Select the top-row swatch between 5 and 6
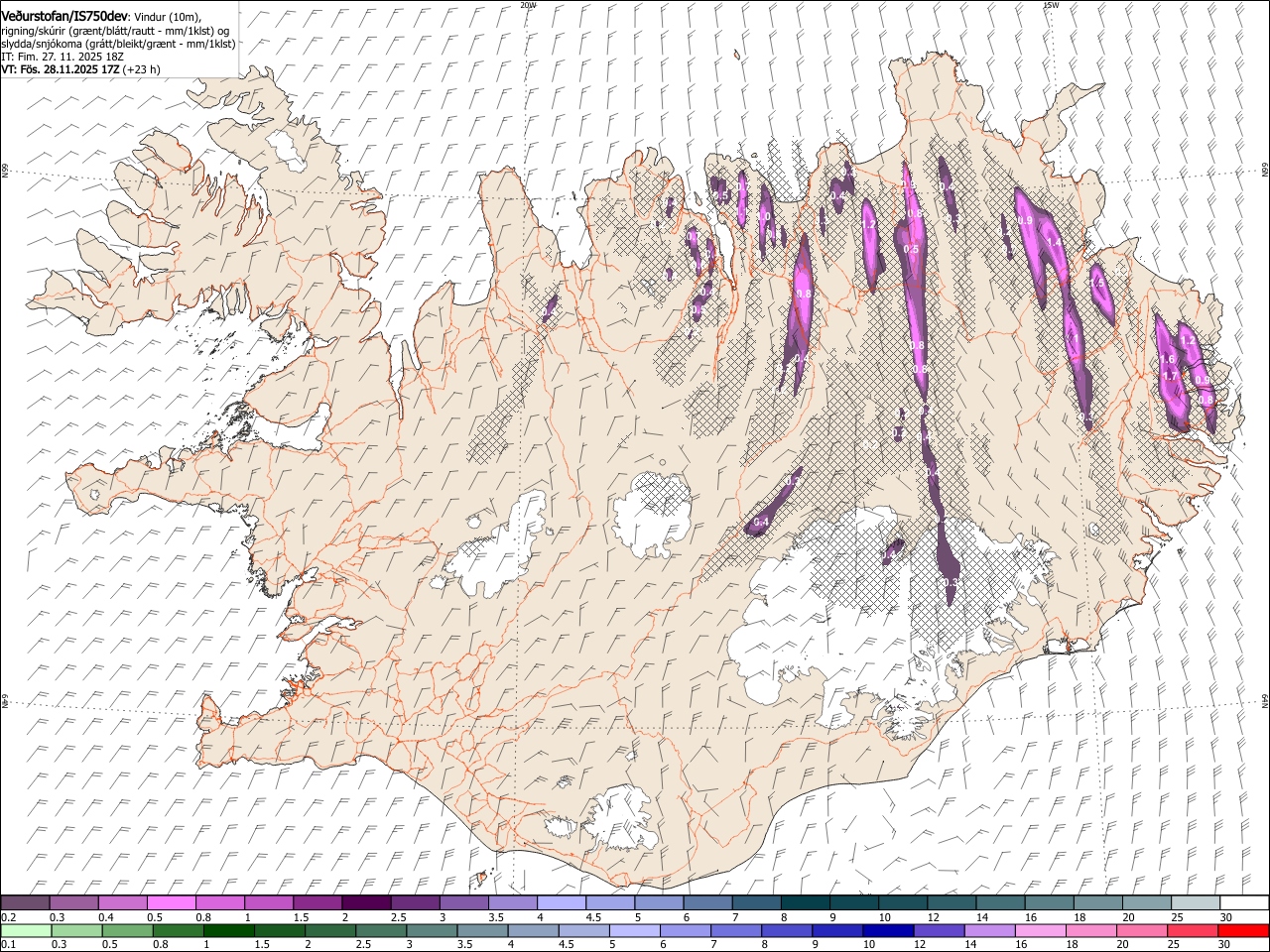Image resolution: width=1270 pixels, height=952 pixels. pyautogui.click(x=659, y=903)
